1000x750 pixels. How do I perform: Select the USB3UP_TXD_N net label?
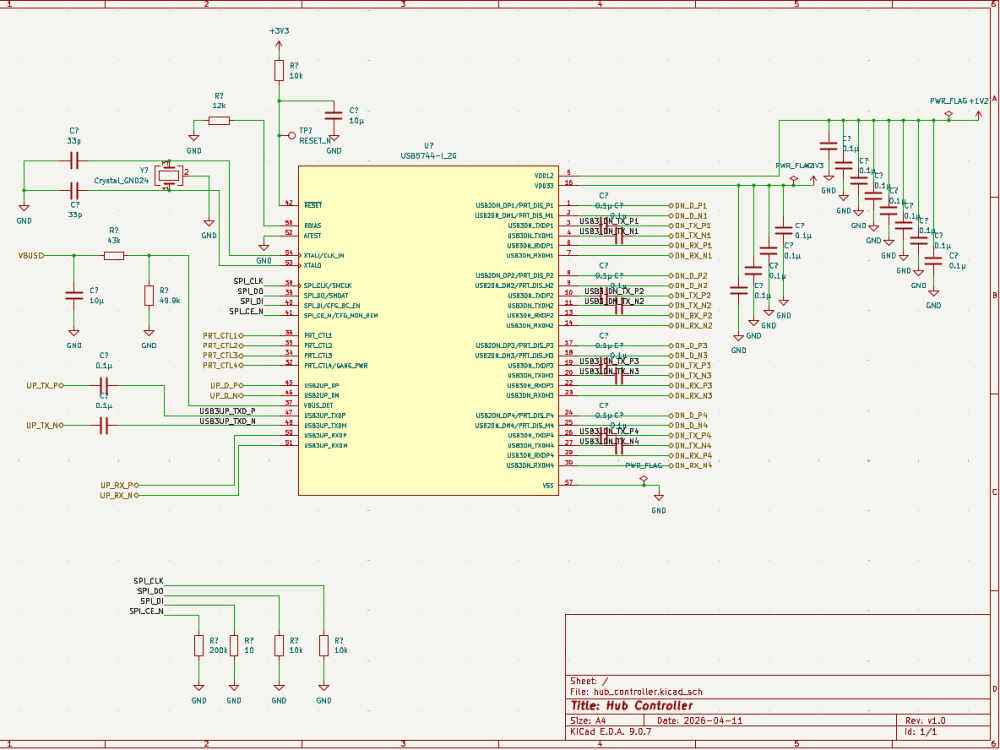227,421
